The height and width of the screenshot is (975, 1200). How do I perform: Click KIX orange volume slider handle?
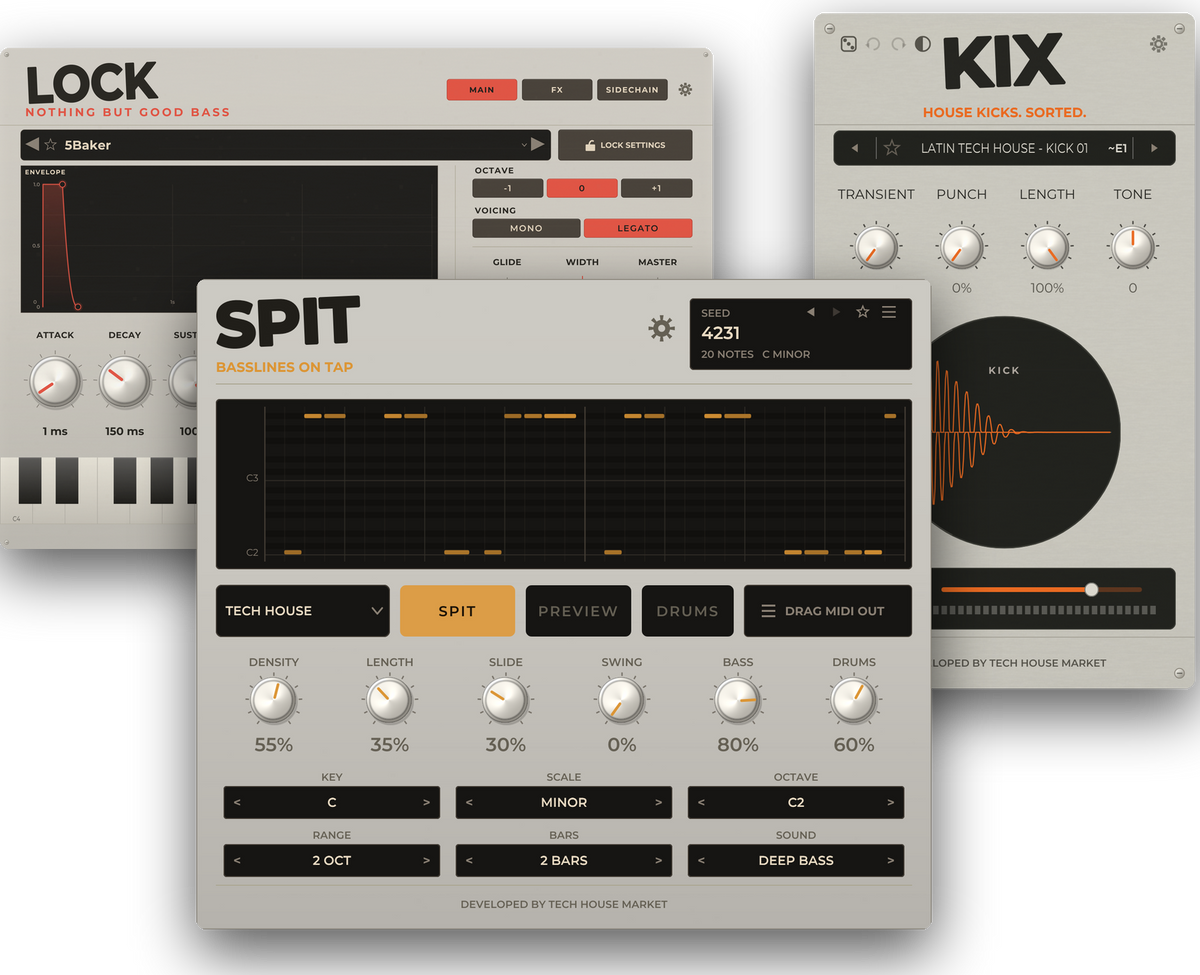point(1091,589)
